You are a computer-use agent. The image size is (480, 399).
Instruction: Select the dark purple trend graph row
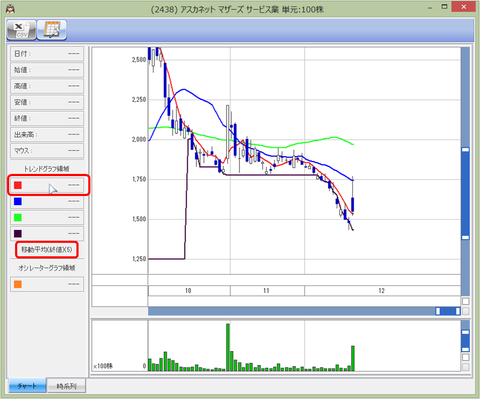[47, 233]
